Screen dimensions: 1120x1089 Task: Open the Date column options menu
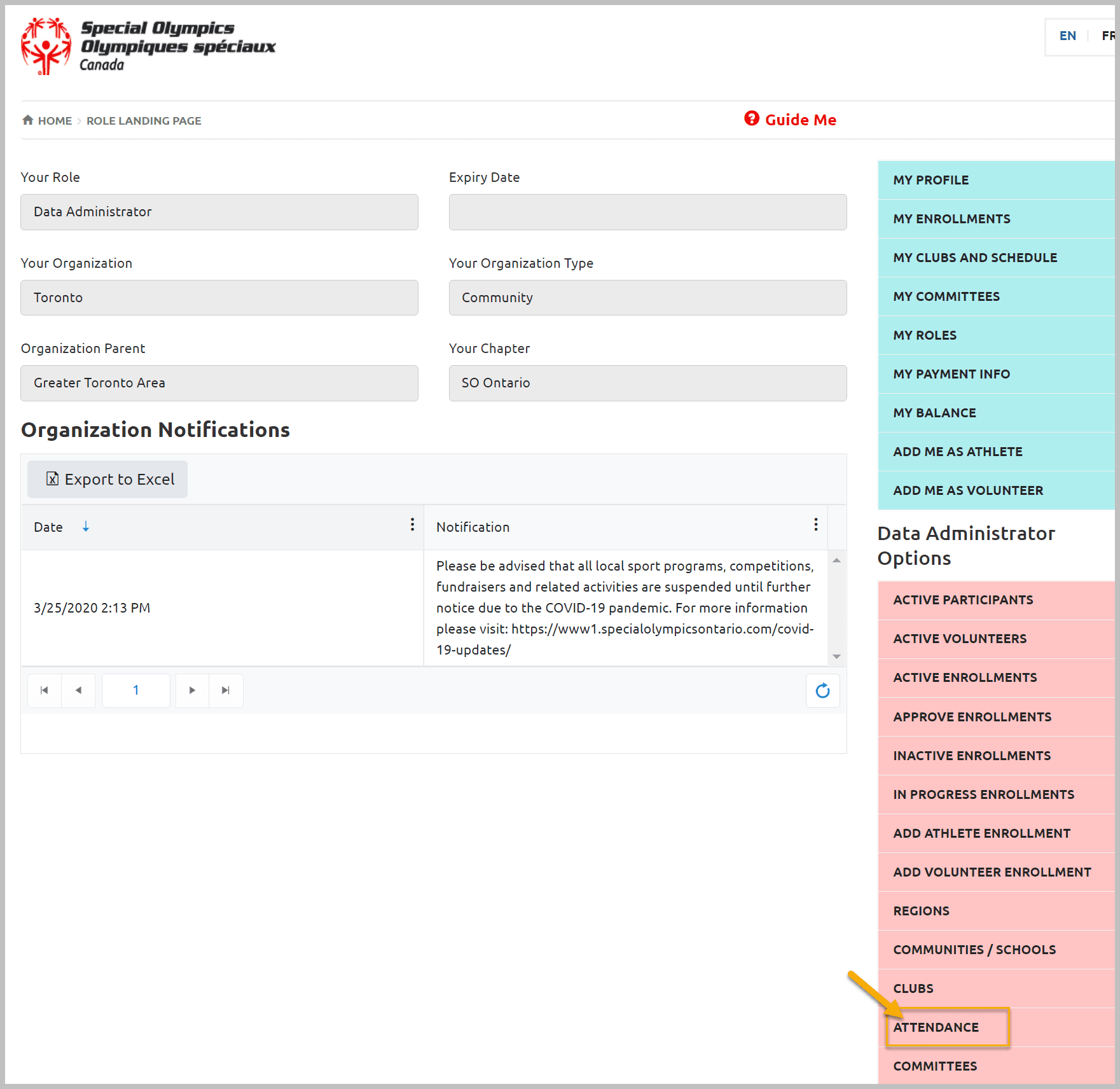[x=412, y=524]
